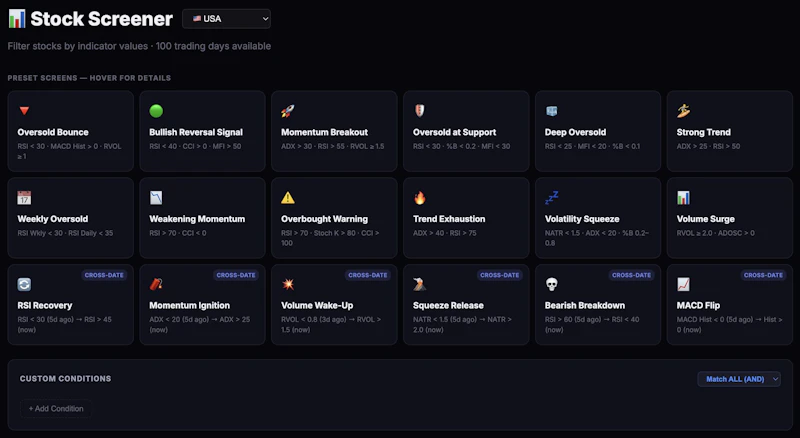Choose the Trend Exhaustion preset

pyautogui.click(x=466, y=218)
